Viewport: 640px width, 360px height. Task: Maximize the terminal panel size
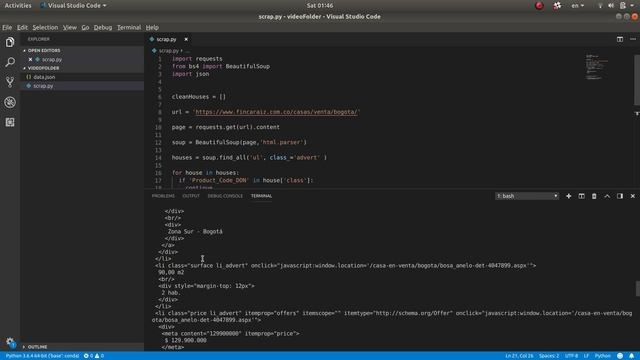point(607,196)
